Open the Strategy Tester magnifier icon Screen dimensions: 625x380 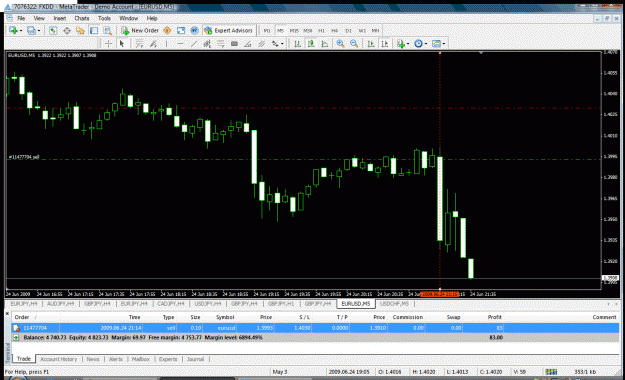[107, 31]
